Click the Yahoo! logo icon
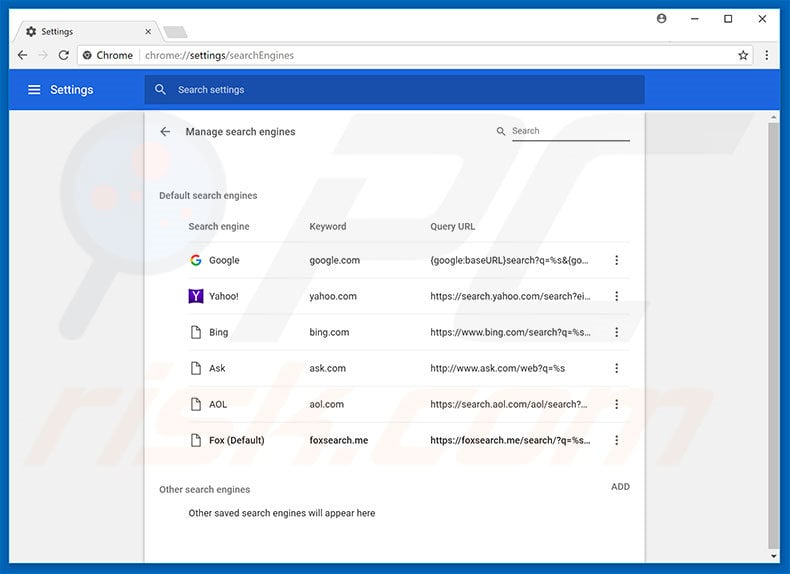Screen dimensions: 790x574 (x=195, y=296)
